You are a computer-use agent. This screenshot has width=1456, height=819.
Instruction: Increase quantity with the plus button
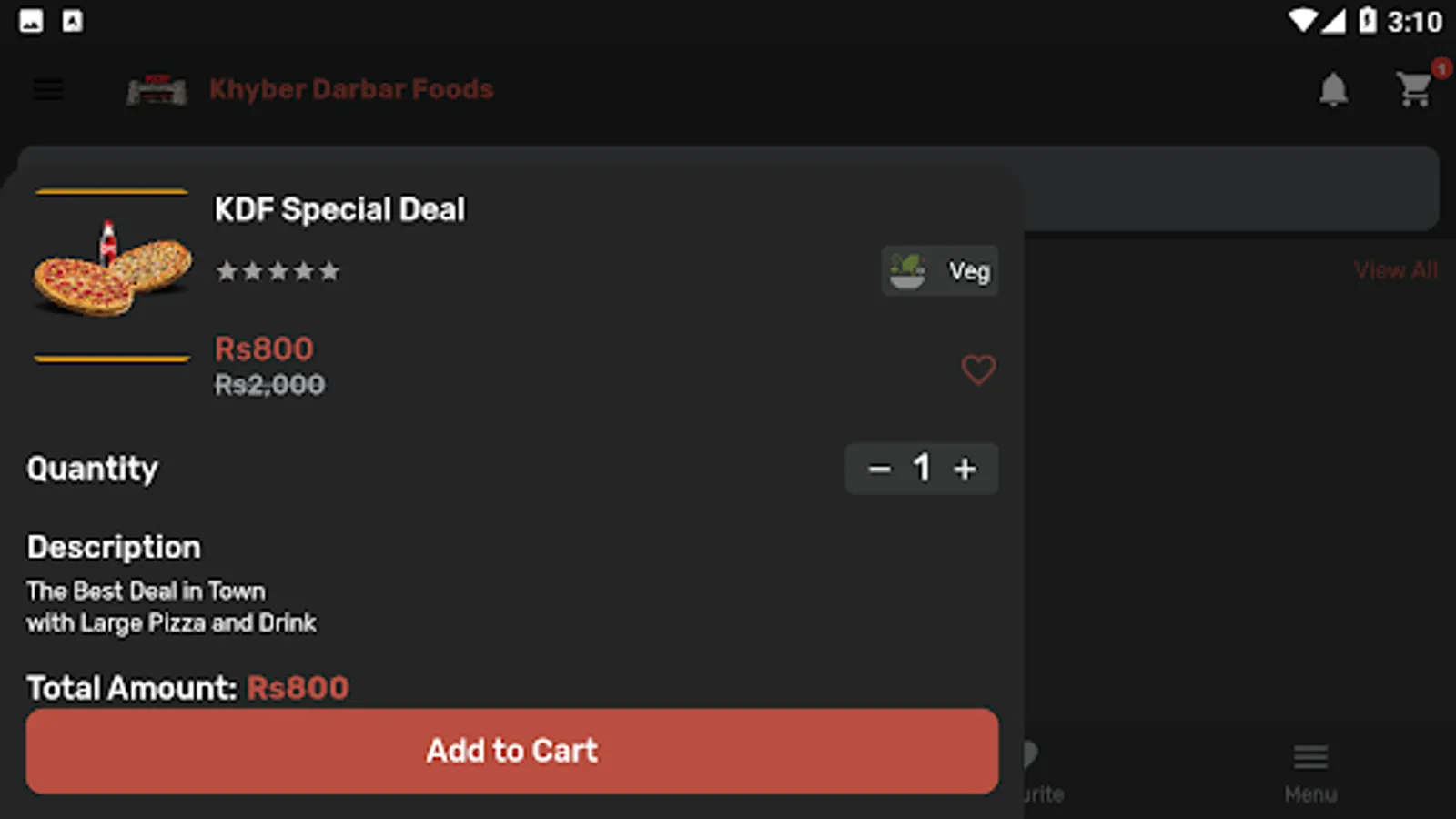pyautogui.click(x=965, y=470)
